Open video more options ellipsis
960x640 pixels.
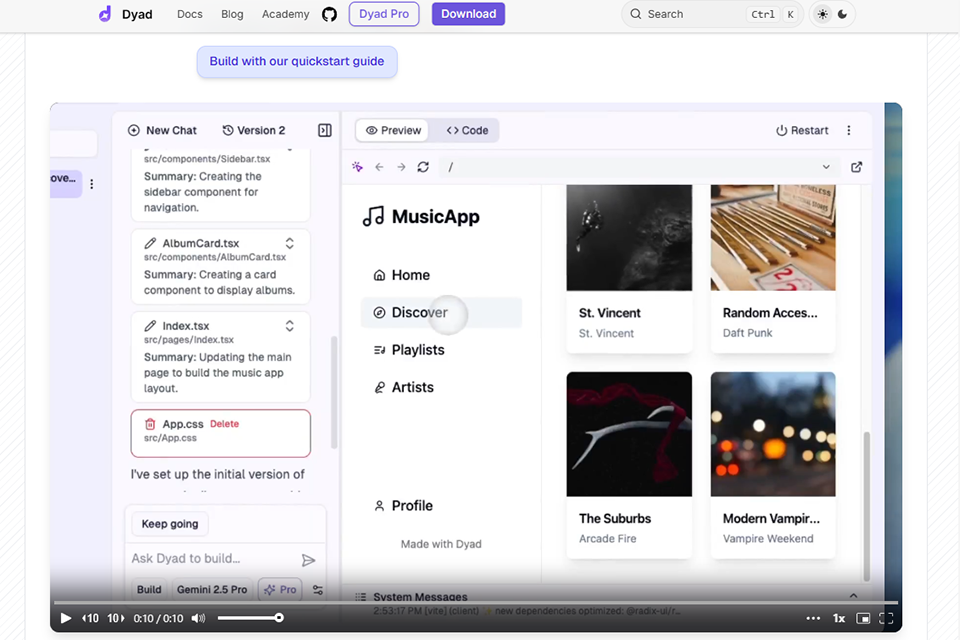[x=813, y=619]
